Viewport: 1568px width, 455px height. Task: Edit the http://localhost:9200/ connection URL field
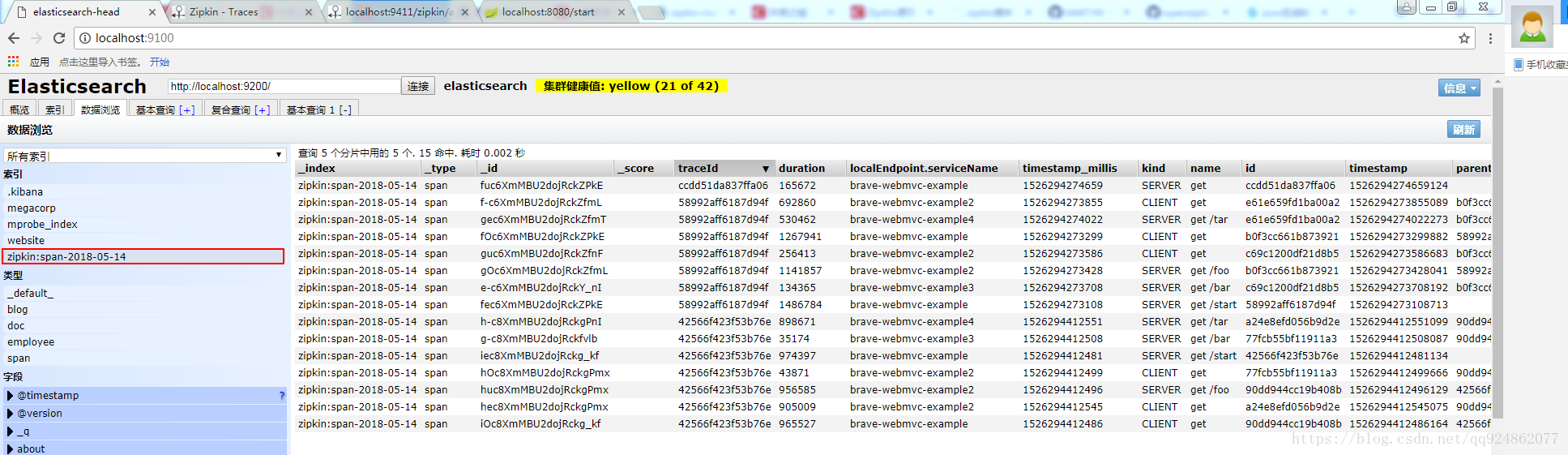(284, 86)
